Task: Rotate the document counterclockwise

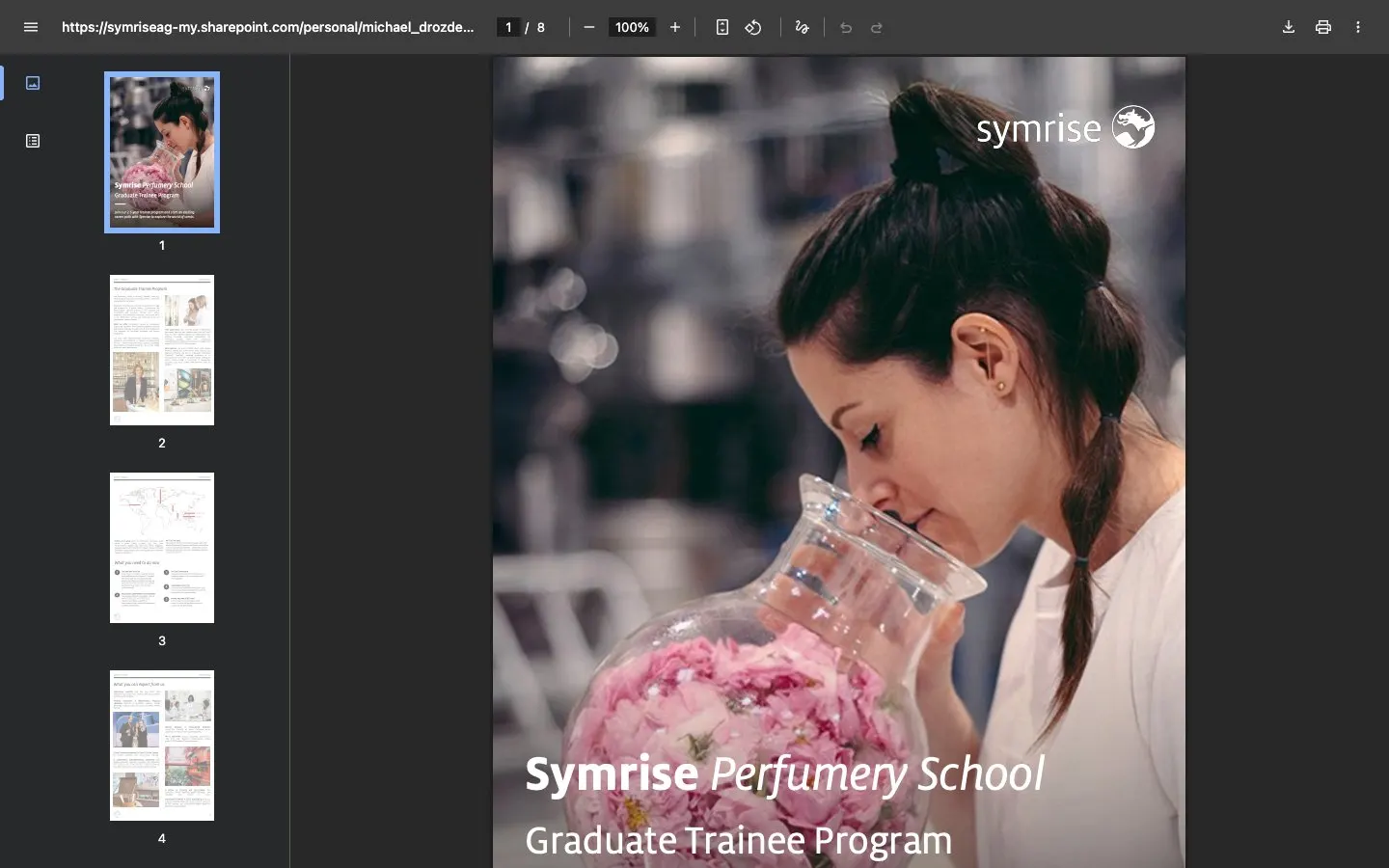Action: [753, 27]
